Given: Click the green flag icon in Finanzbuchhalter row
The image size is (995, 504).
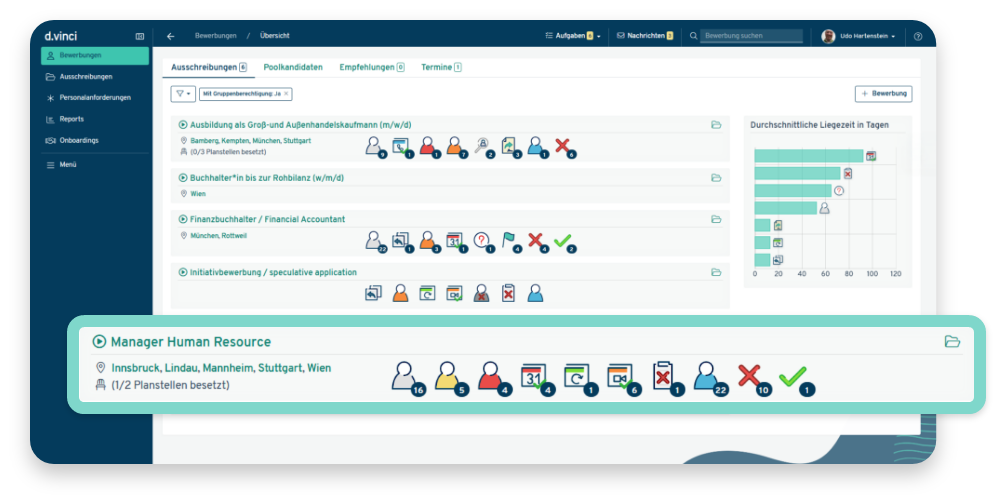Looking at the screenshot, I should 510,240.
